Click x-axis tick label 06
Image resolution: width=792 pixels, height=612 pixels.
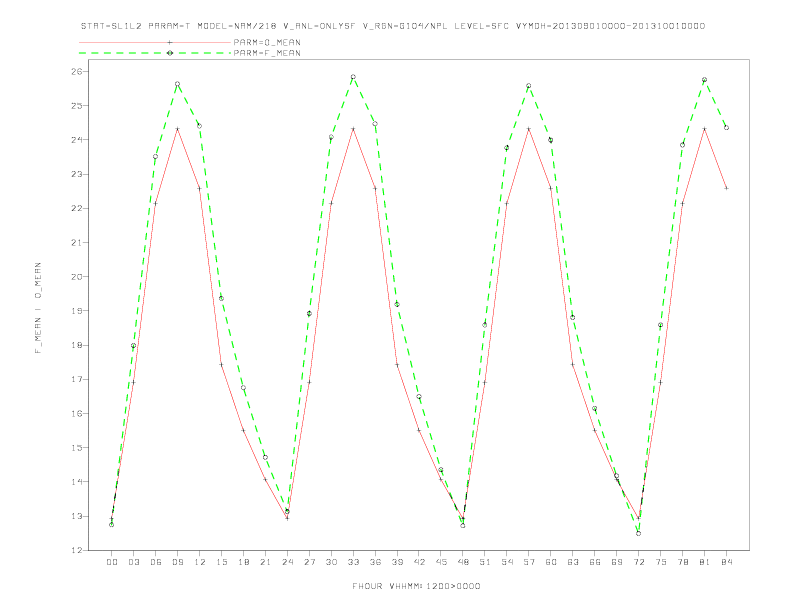(156, 562)
